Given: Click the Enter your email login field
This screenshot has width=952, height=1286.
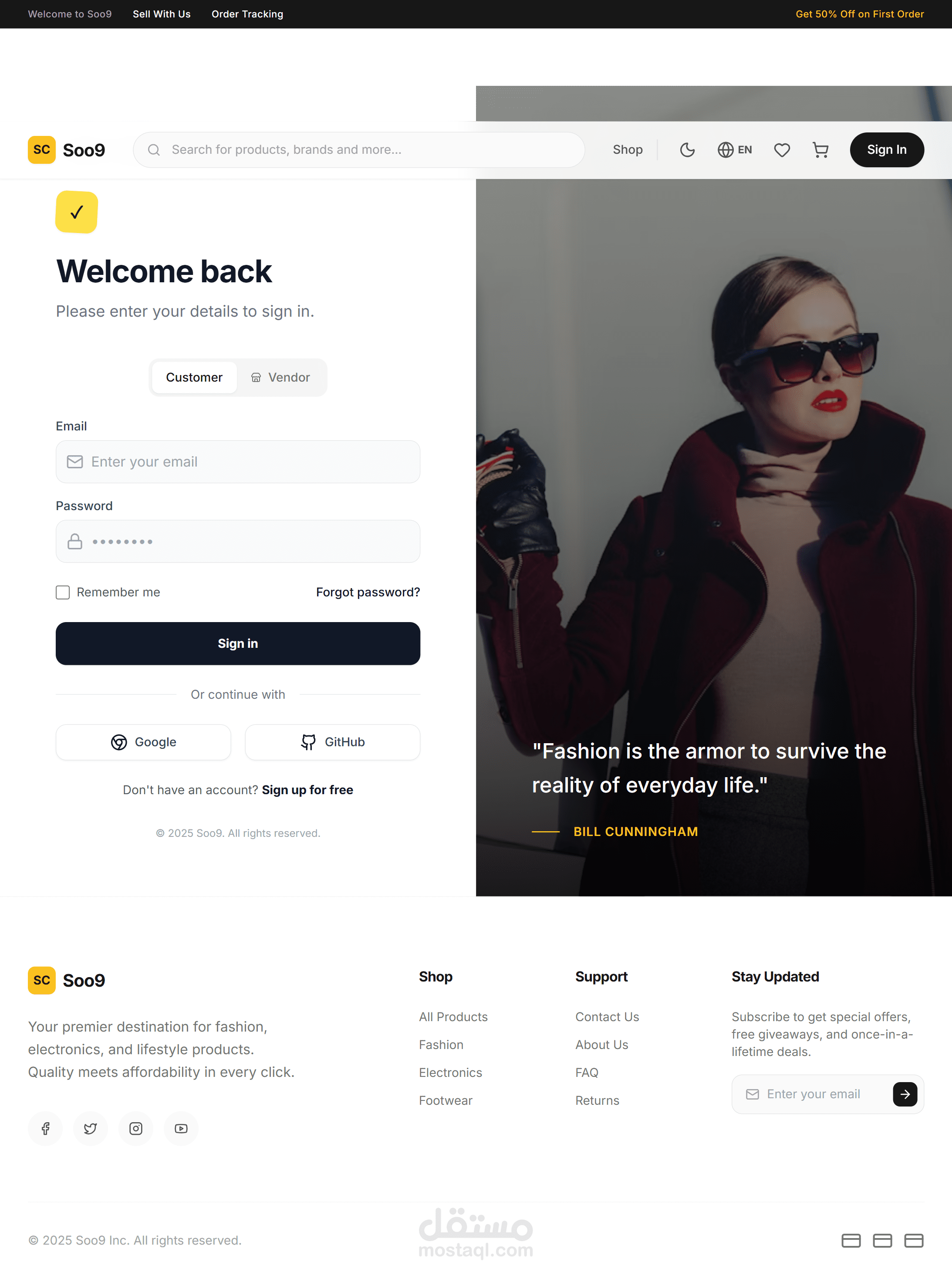Looking at the screenshot, I should pos(238,462).
